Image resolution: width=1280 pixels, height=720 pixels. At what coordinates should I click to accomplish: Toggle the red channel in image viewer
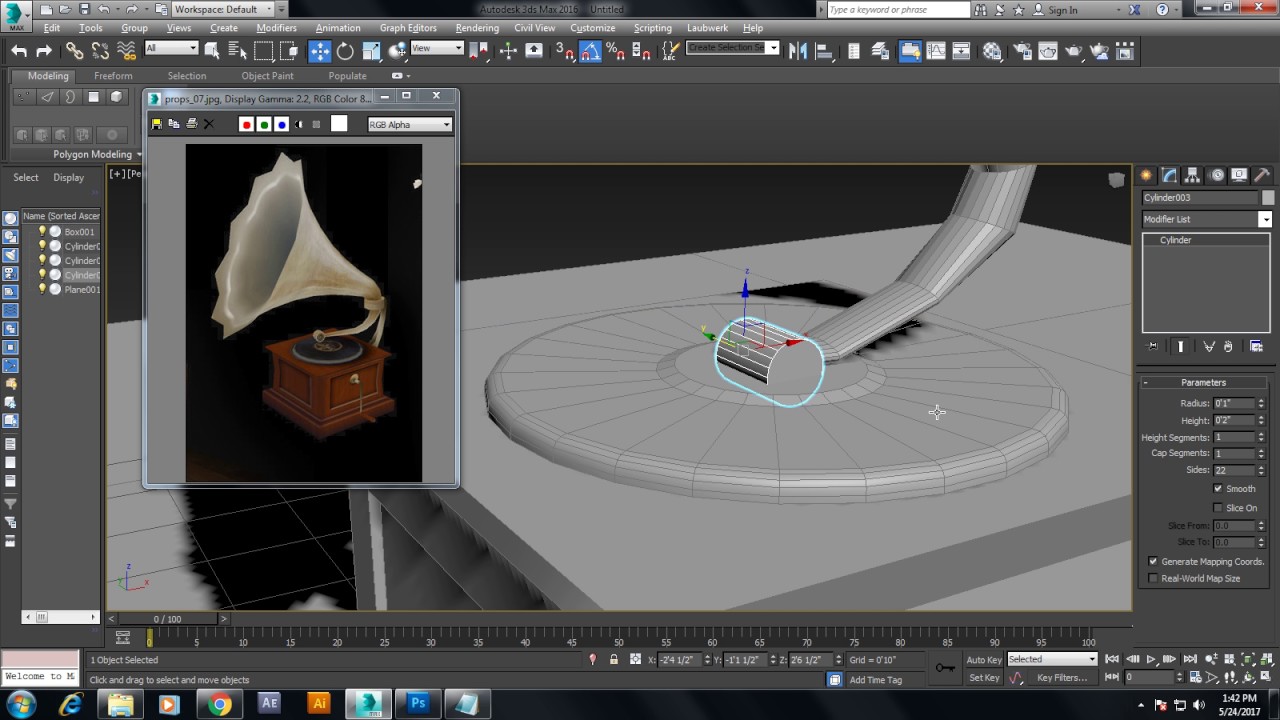(246, 124)
